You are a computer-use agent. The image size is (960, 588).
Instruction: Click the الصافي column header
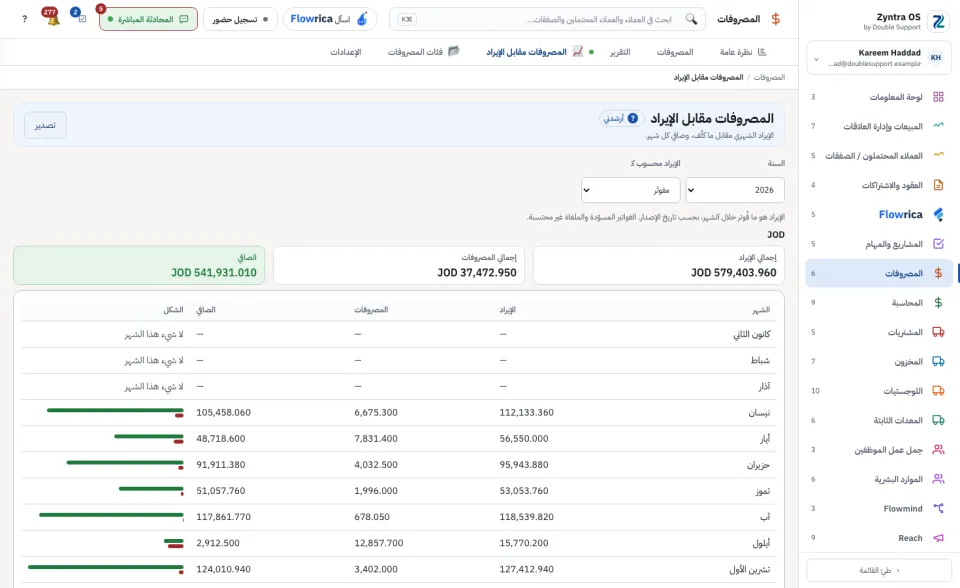206,310
